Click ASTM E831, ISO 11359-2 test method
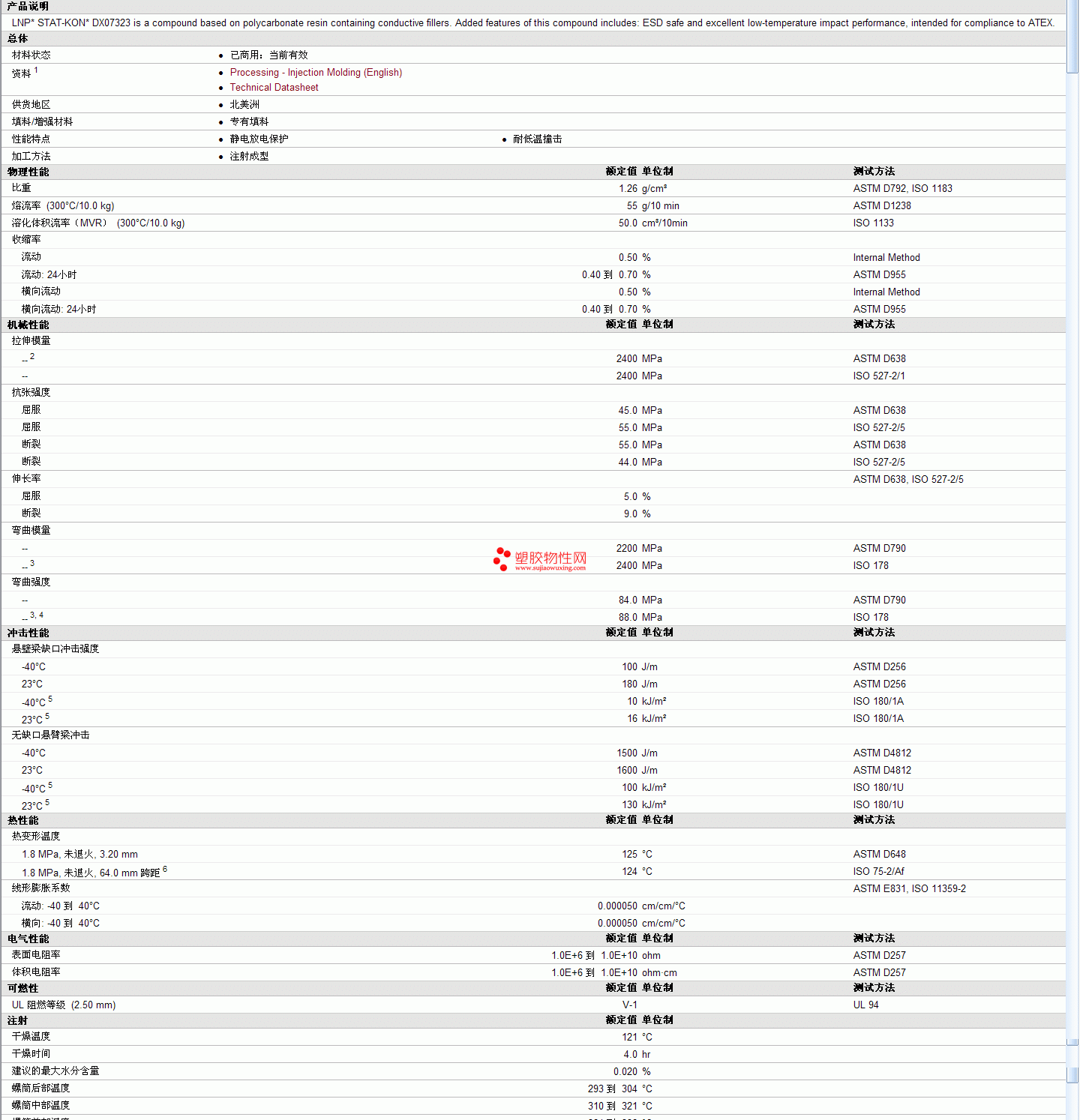Image resolution: width=1080 pixels, height=1120 pixels. pos(909,889)
